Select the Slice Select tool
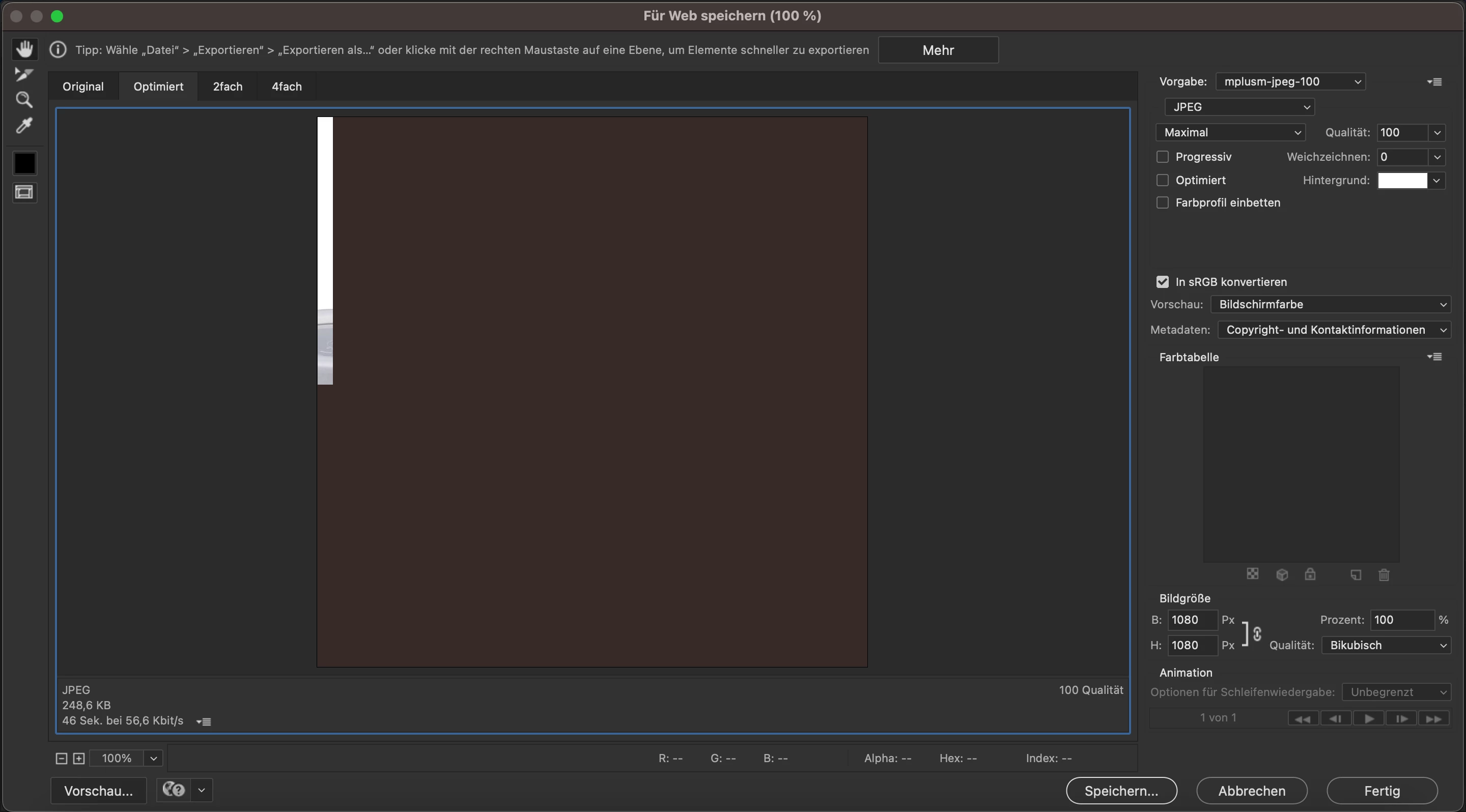This screenshot has width=1466, height=812. point(24,74)
